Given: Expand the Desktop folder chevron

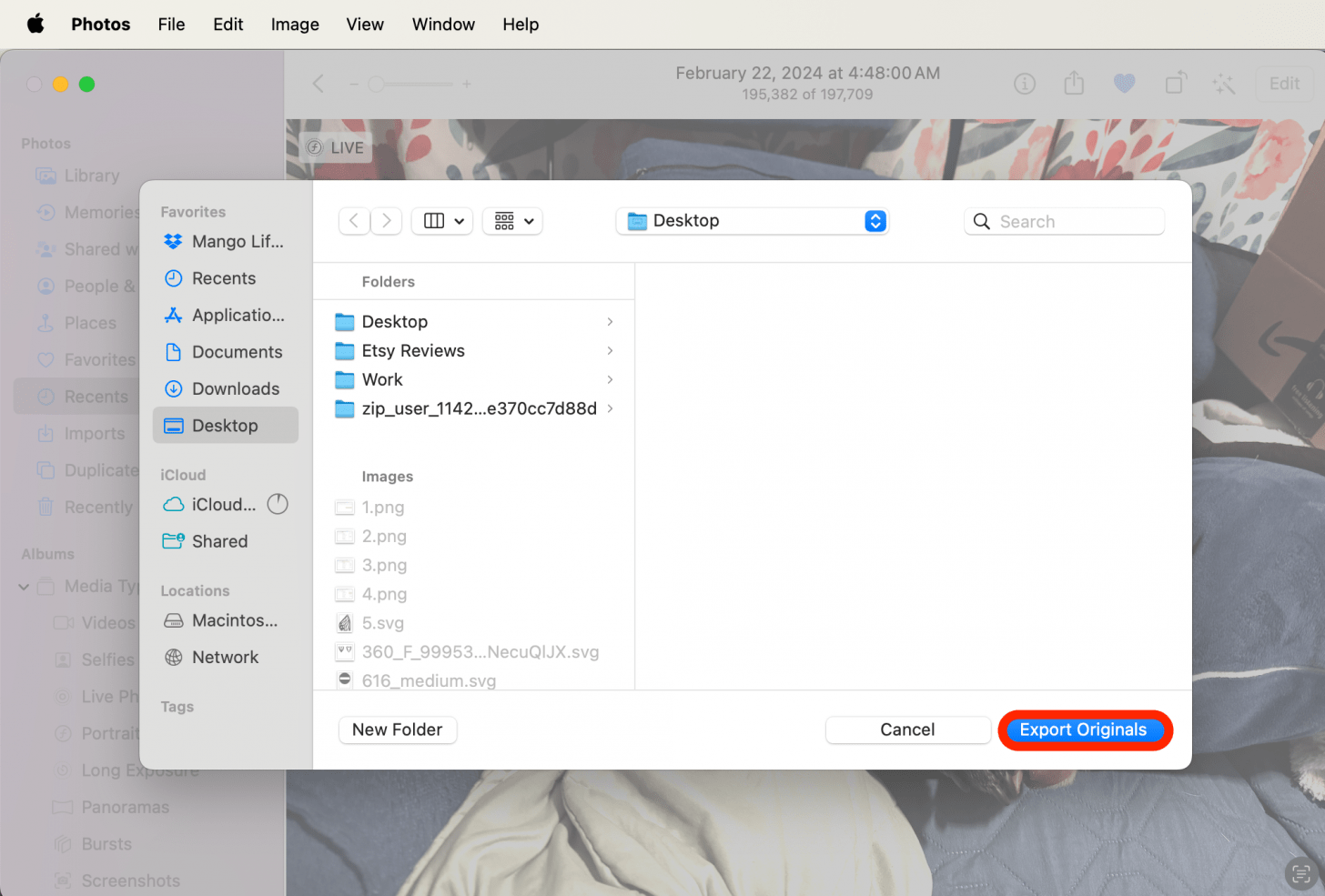Looking at the screenshot, I should pos(610,322).
